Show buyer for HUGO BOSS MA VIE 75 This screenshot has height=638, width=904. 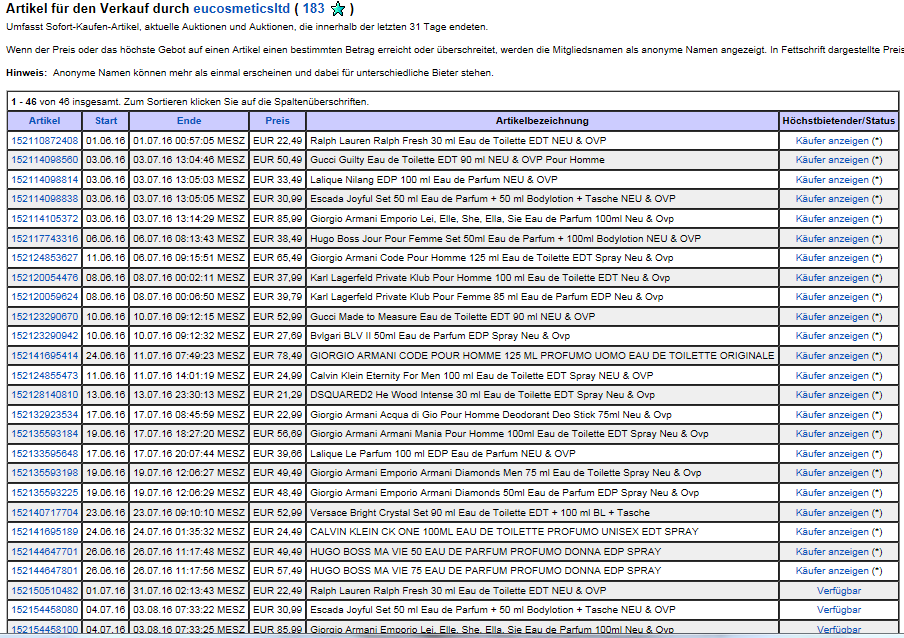pos(832,571)
